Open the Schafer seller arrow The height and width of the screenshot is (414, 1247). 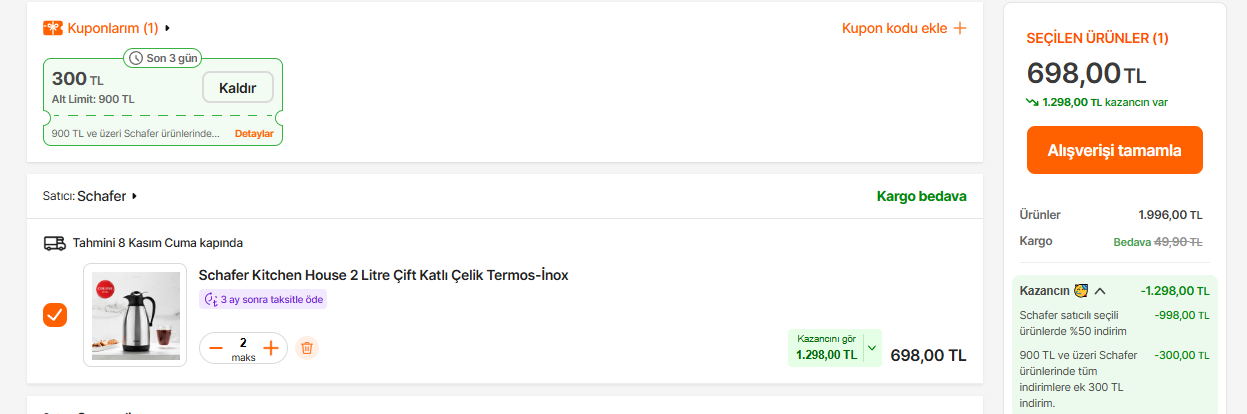134,197
